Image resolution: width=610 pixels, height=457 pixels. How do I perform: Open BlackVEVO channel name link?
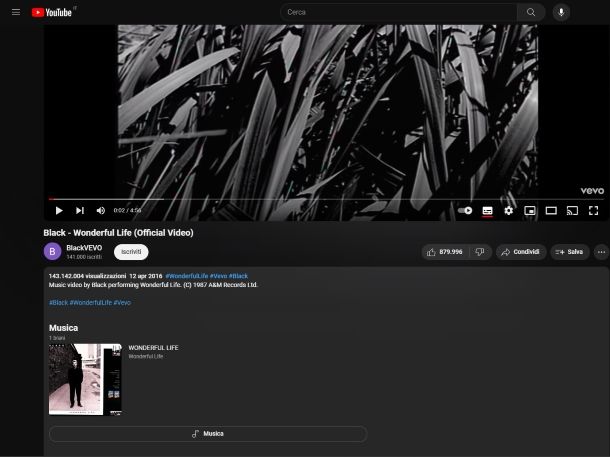[x=84, y=248]
